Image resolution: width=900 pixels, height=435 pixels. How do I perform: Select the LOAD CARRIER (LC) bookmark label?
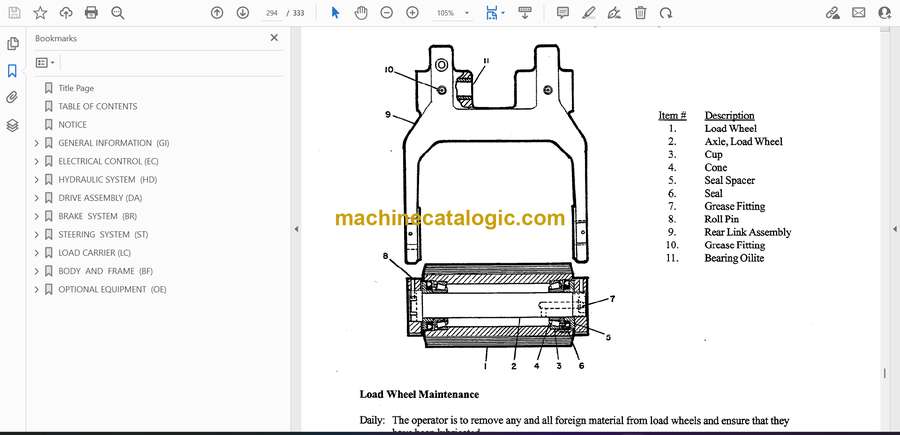coord(94,253)
